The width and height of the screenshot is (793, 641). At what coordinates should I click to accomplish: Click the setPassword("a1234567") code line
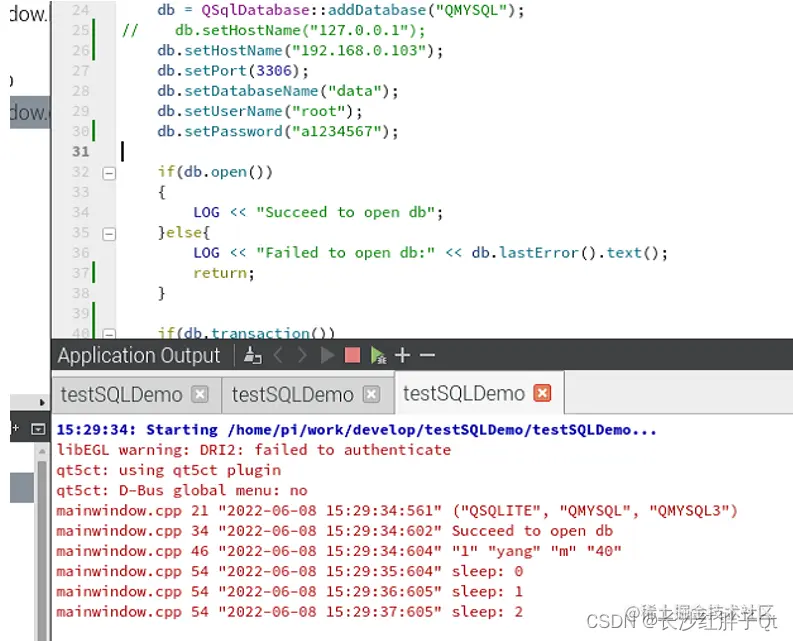(278, 132)
